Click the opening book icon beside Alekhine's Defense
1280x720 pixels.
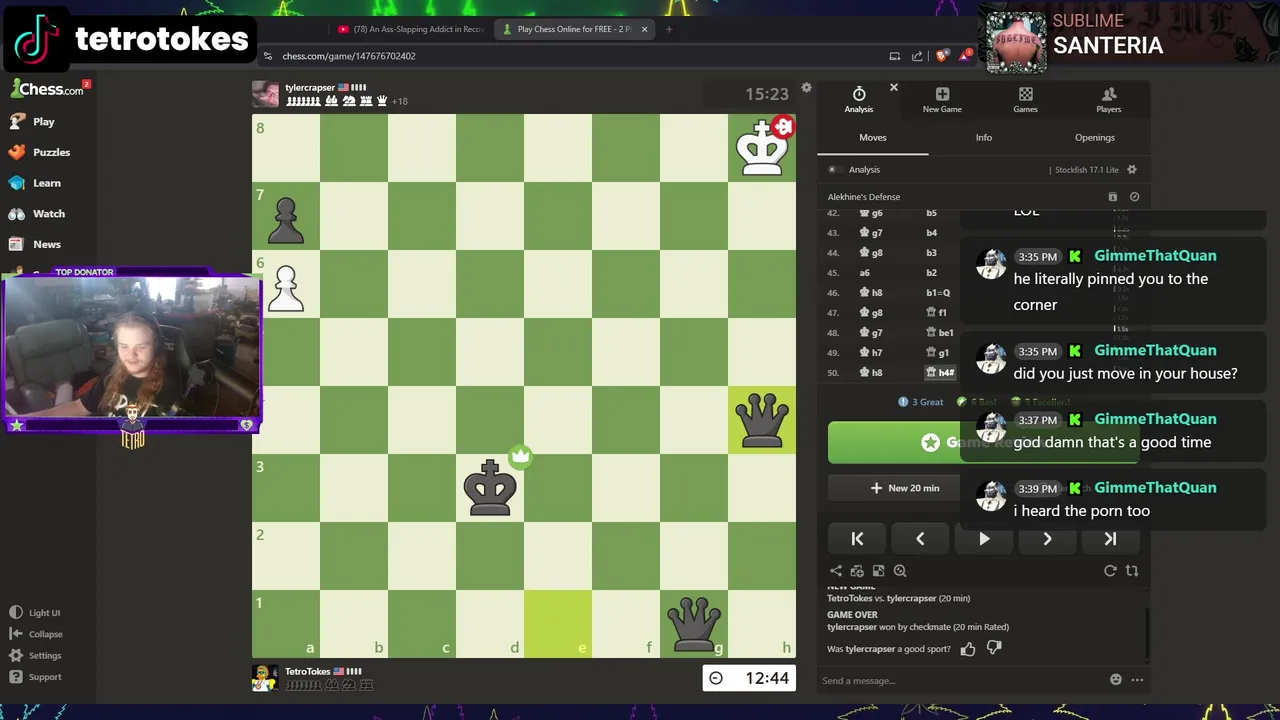click(x=1112, y=197)
